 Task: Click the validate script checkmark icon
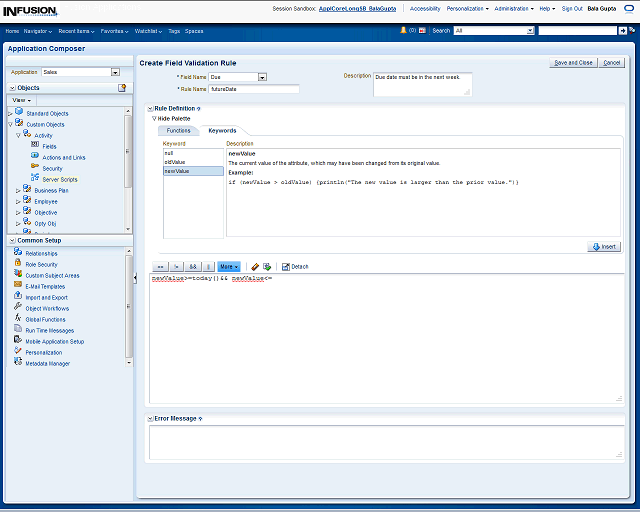click(x=267, y=267)
